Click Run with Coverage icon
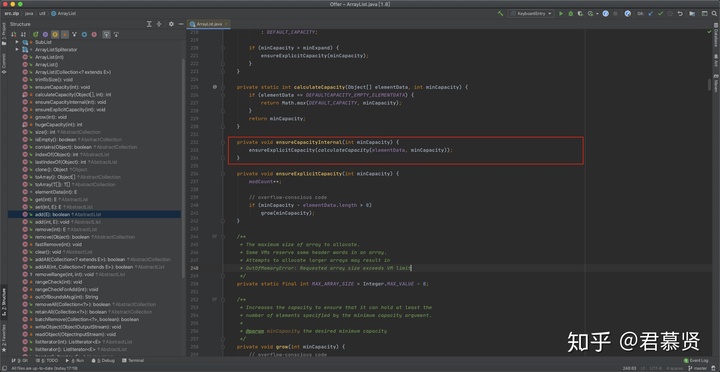 click(x=580, y=14)
